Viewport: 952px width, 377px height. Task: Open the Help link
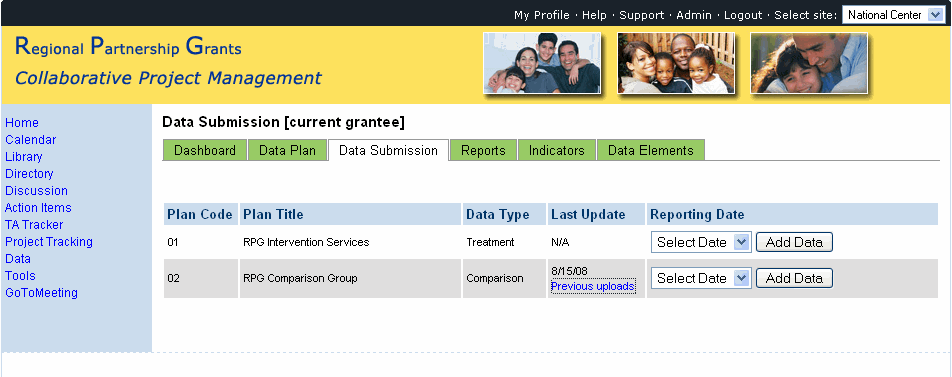[x=594, y=15]
